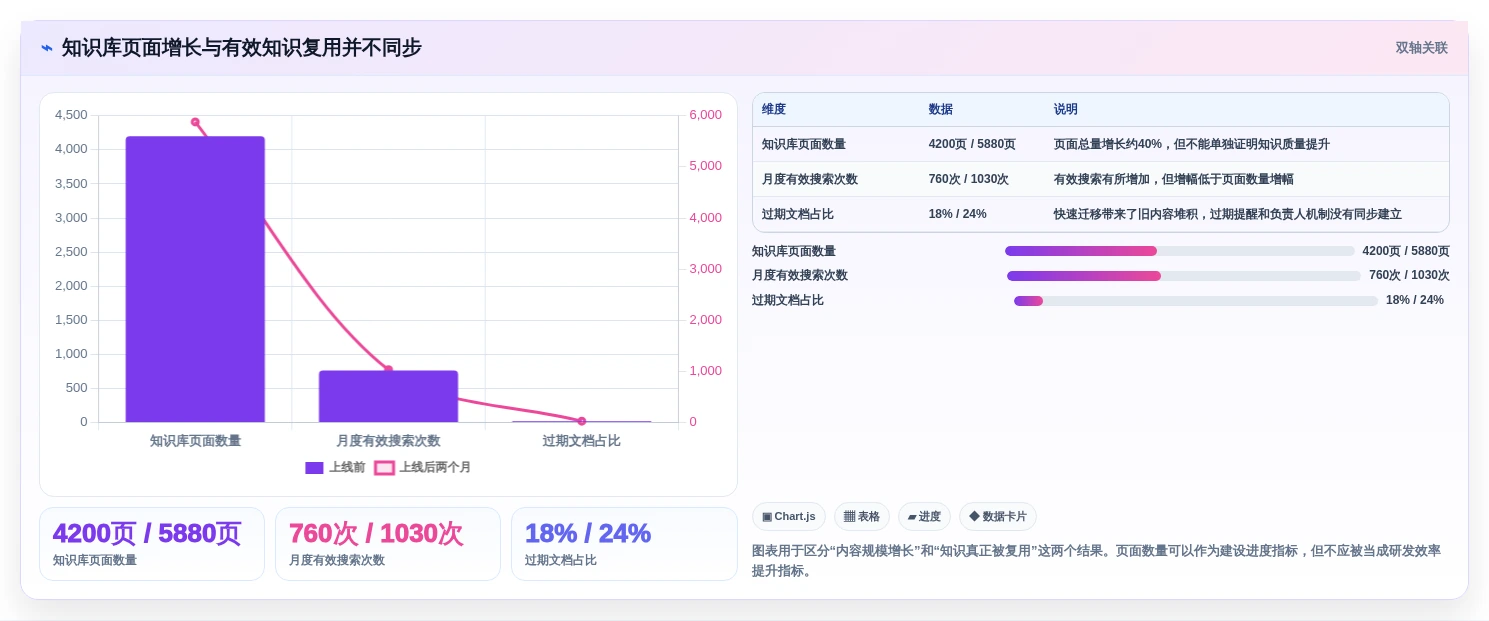Click the 知识库页面数量 table row label
This screenshot has width=1489, height=621.
pos(804,144)
